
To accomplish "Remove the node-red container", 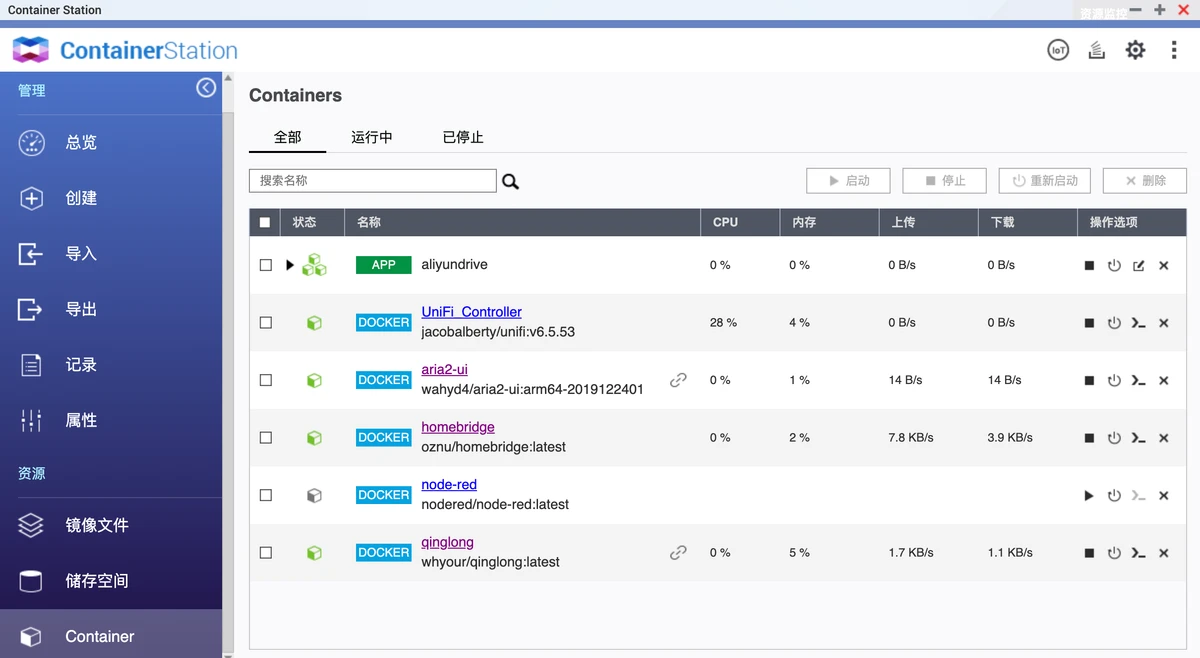I will point(1164,496).
